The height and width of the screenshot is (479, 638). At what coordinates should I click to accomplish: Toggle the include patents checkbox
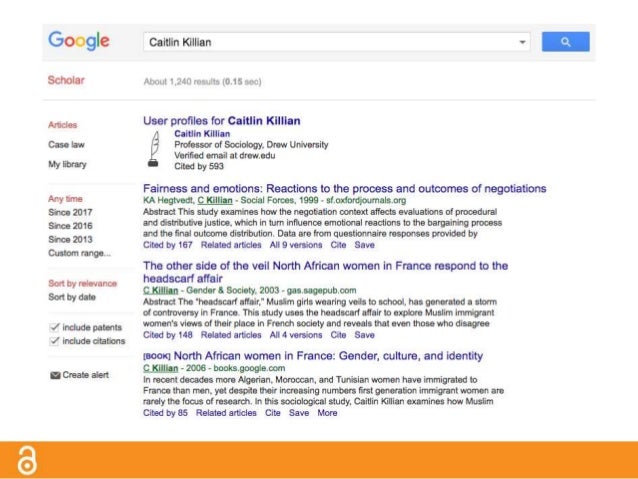(x=54, y=327)
